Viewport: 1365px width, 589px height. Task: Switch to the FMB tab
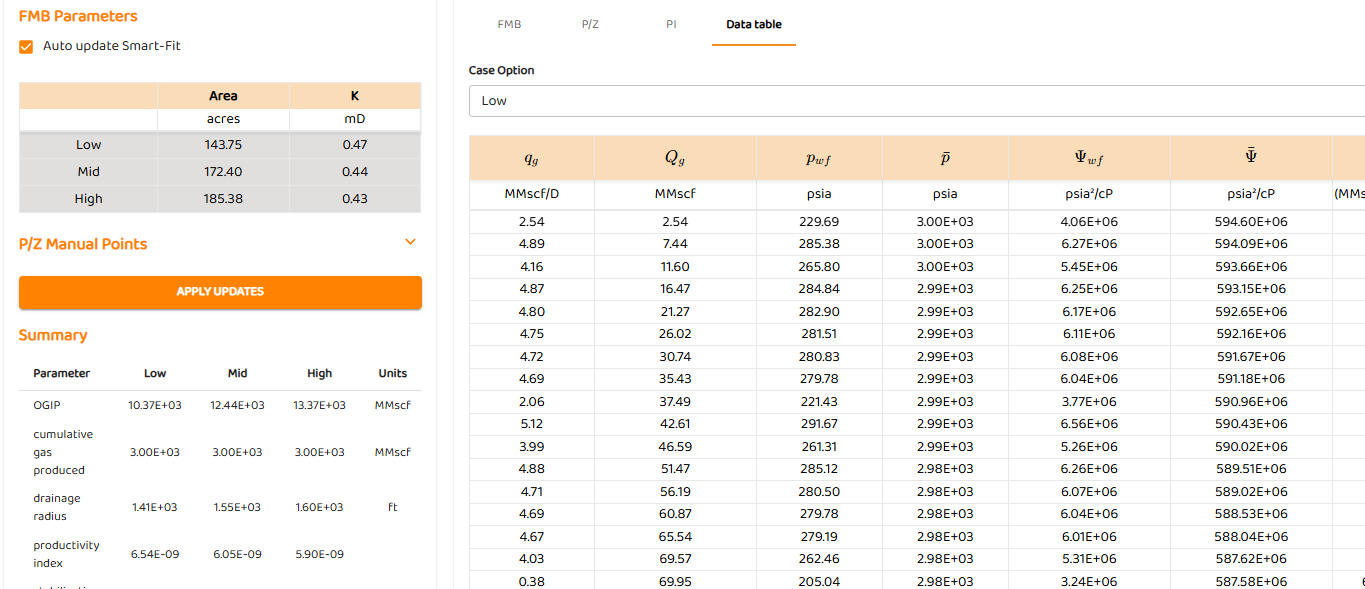[x=509, y=24]
